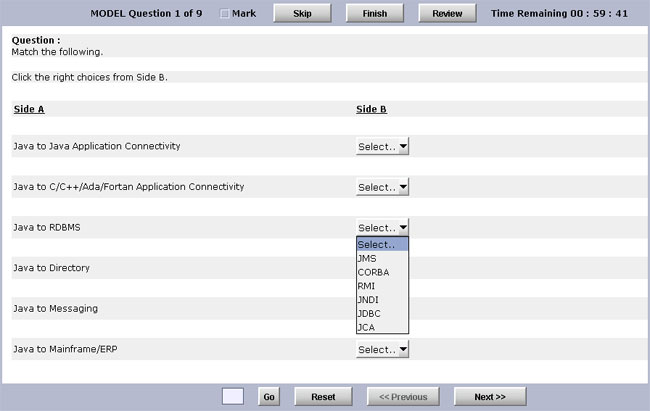The width and height of the screenshot is (650, 411).
Task: Click the question number input field
Action: tap(233, 396)
